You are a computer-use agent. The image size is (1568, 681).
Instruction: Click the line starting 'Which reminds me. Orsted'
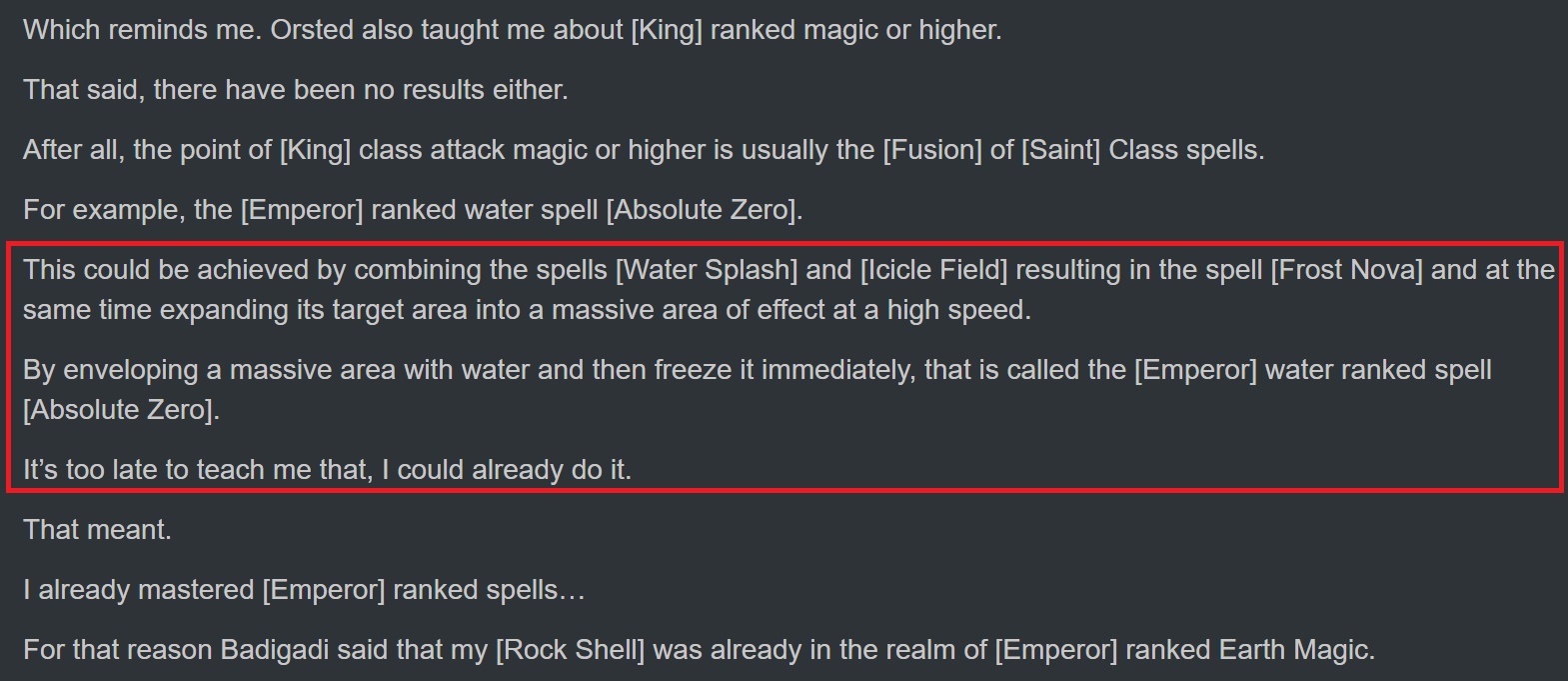[512, 30]
